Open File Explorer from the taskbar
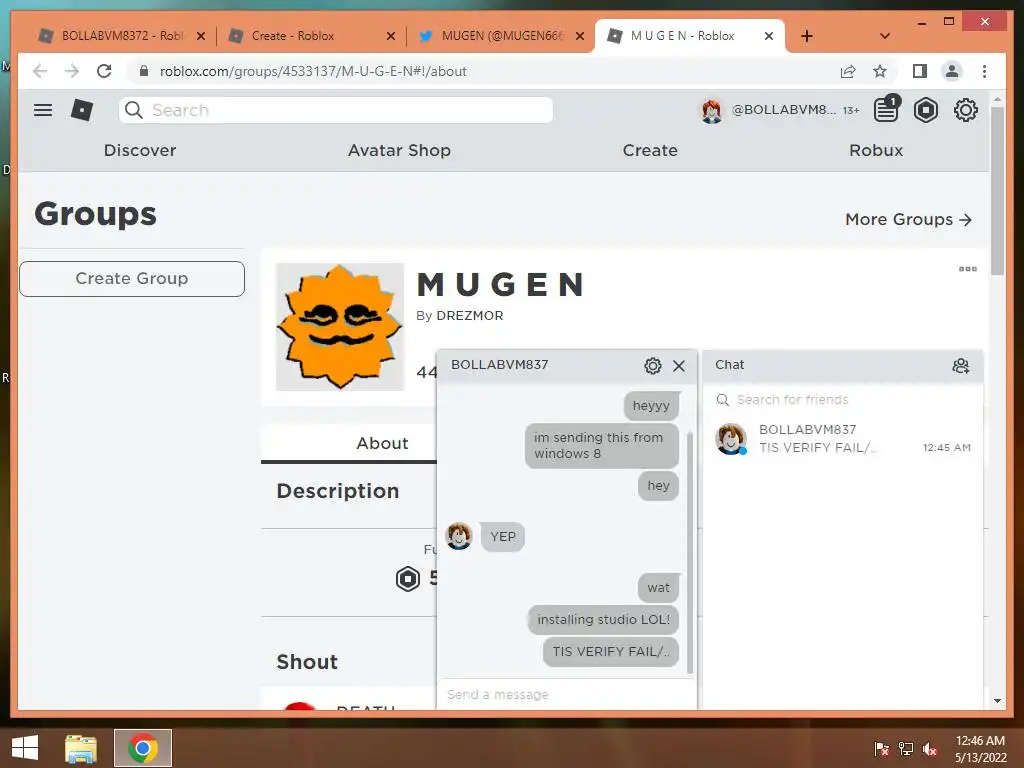The height and width of the screenshot is (768, 1024). 81,748
